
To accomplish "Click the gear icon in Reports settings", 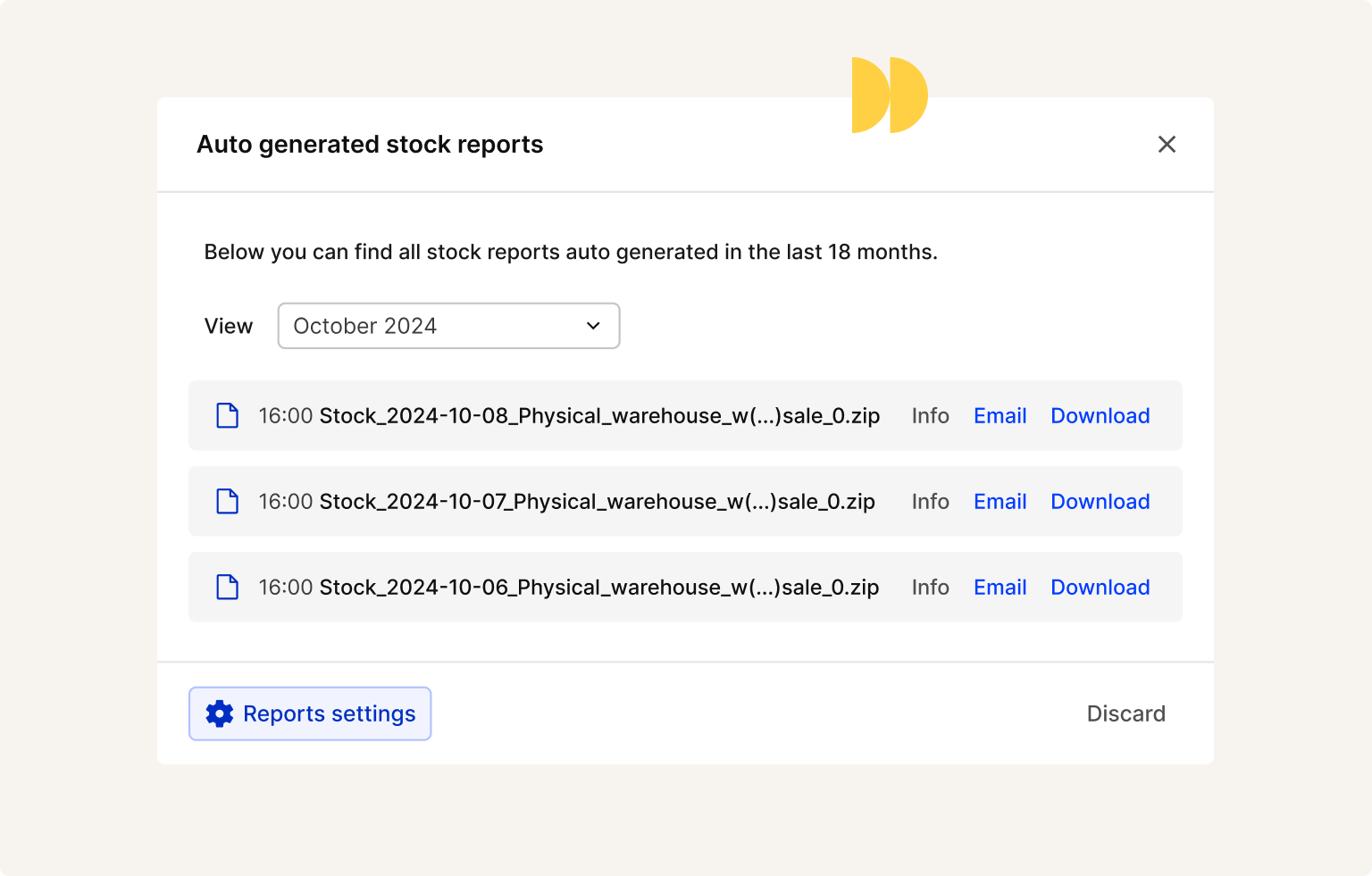I will coord(220,713).
